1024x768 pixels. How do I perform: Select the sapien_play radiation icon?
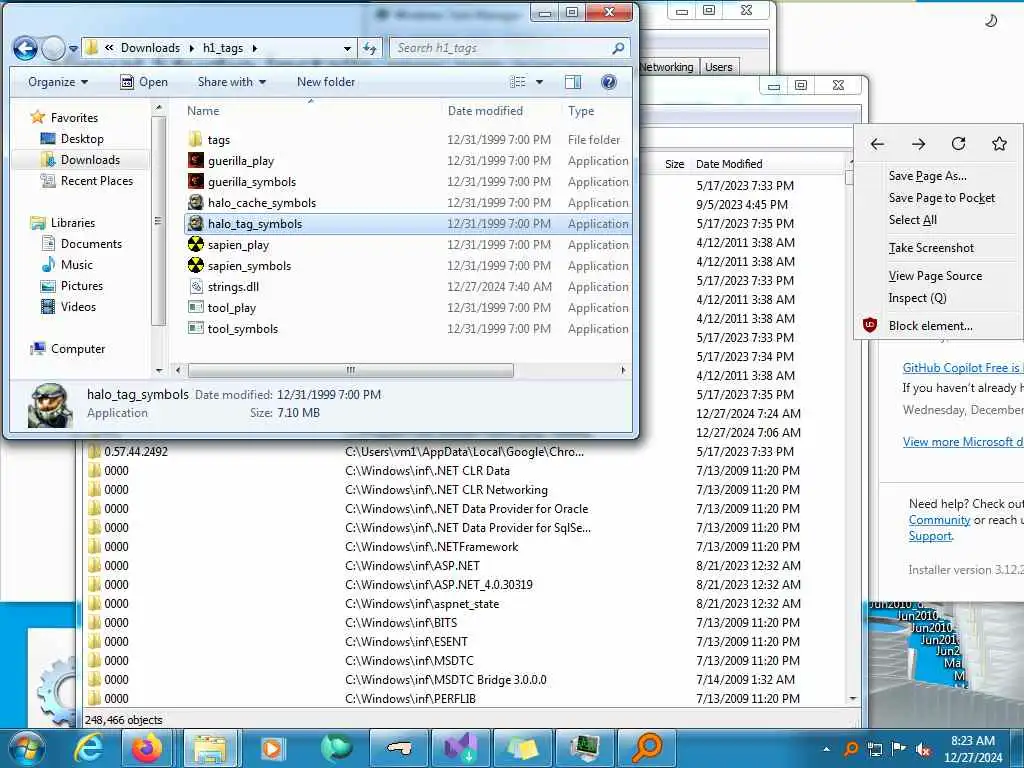[195, 244]
